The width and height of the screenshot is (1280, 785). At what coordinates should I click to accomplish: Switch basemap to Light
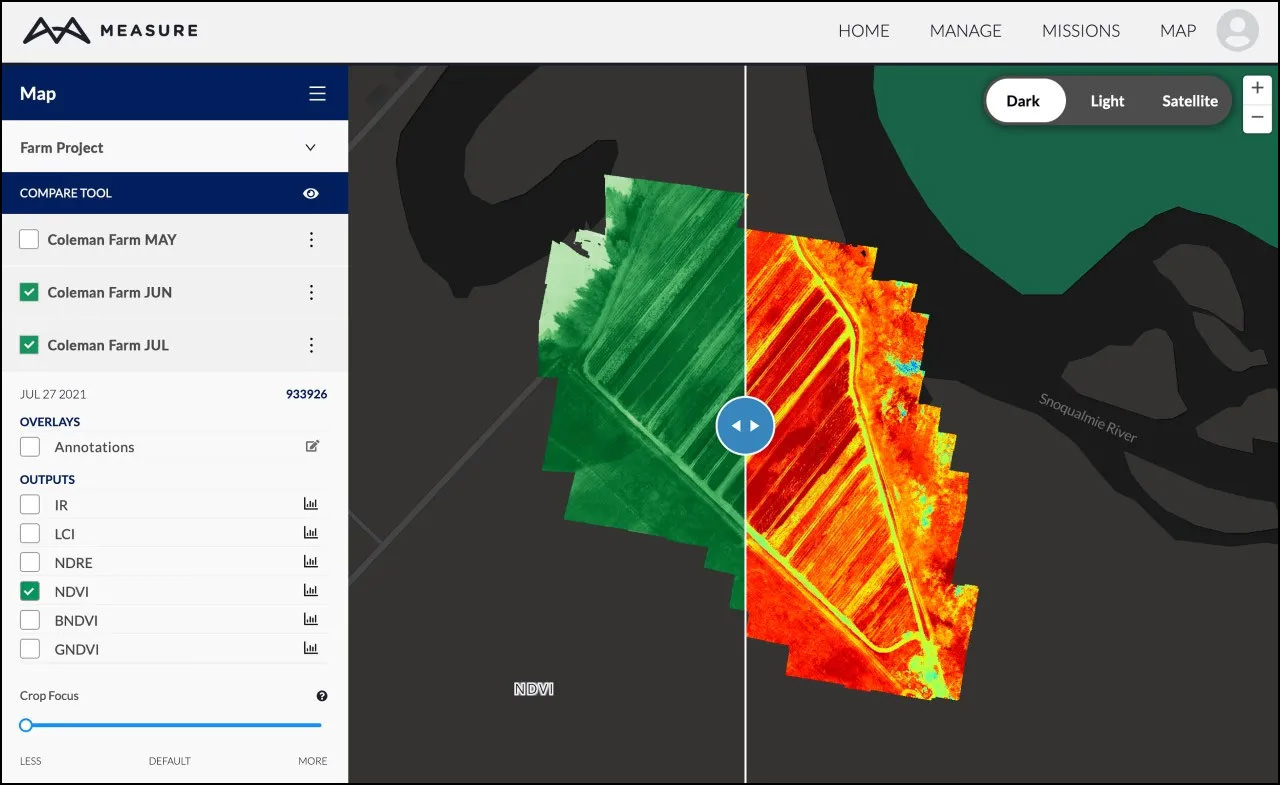[x=1107, y=101]
